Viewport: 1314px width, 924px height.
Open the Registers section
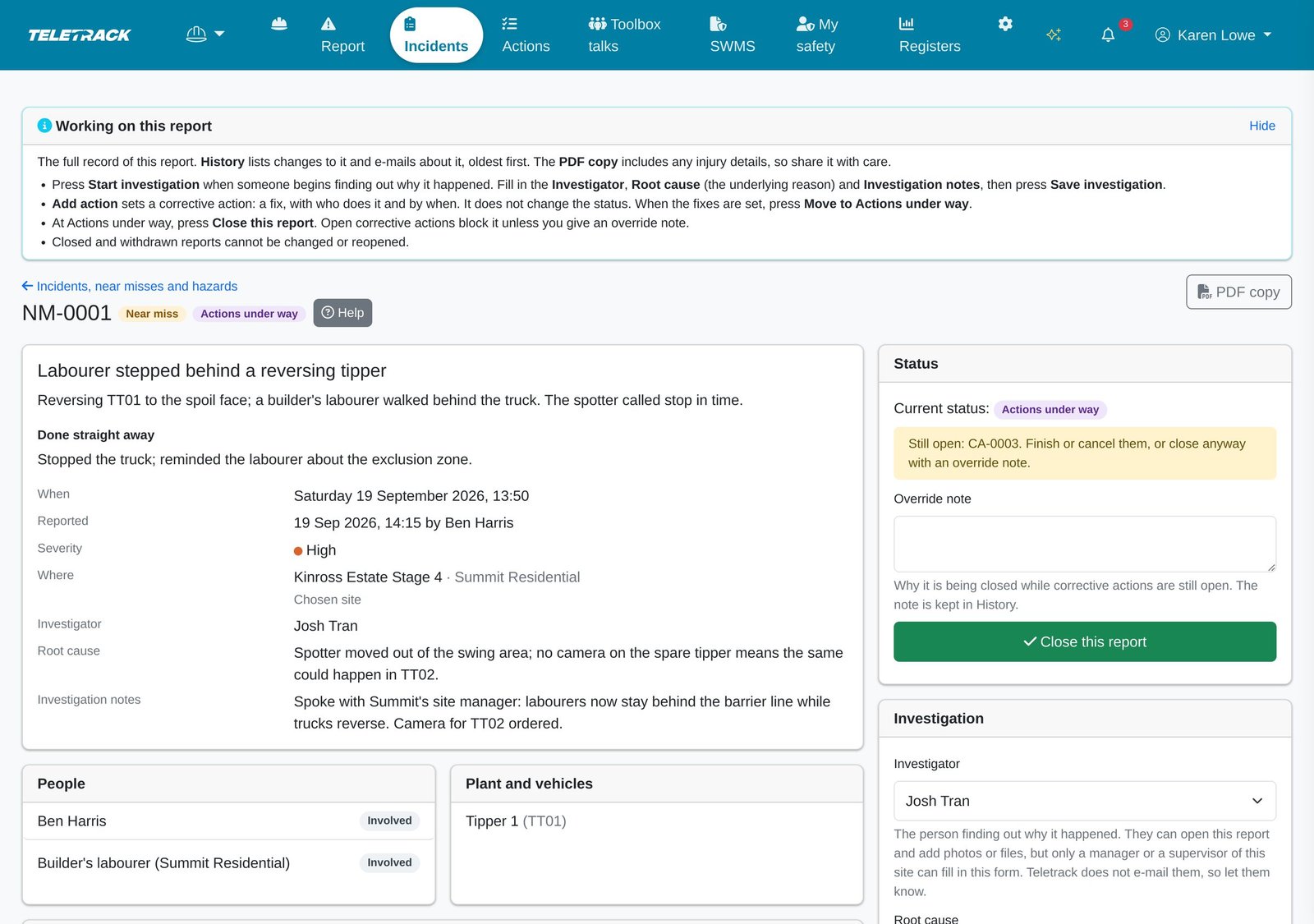930,35
